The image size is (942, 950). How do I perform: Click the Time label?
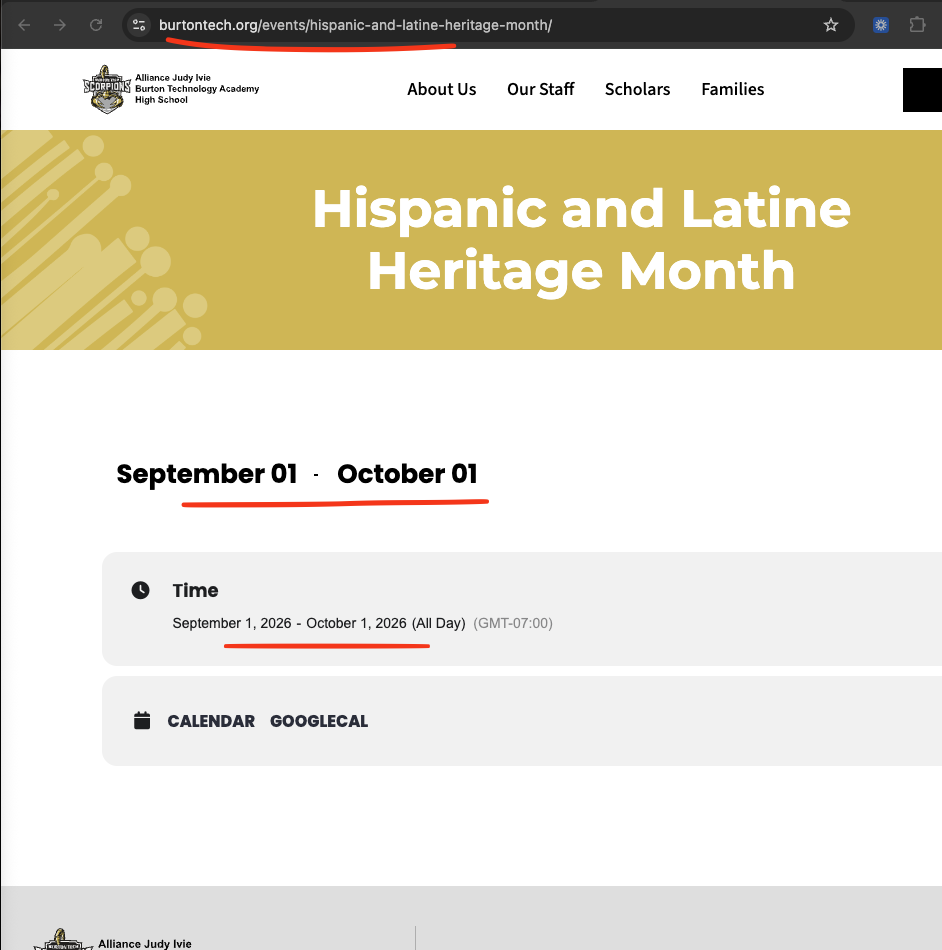pos(195,590)
